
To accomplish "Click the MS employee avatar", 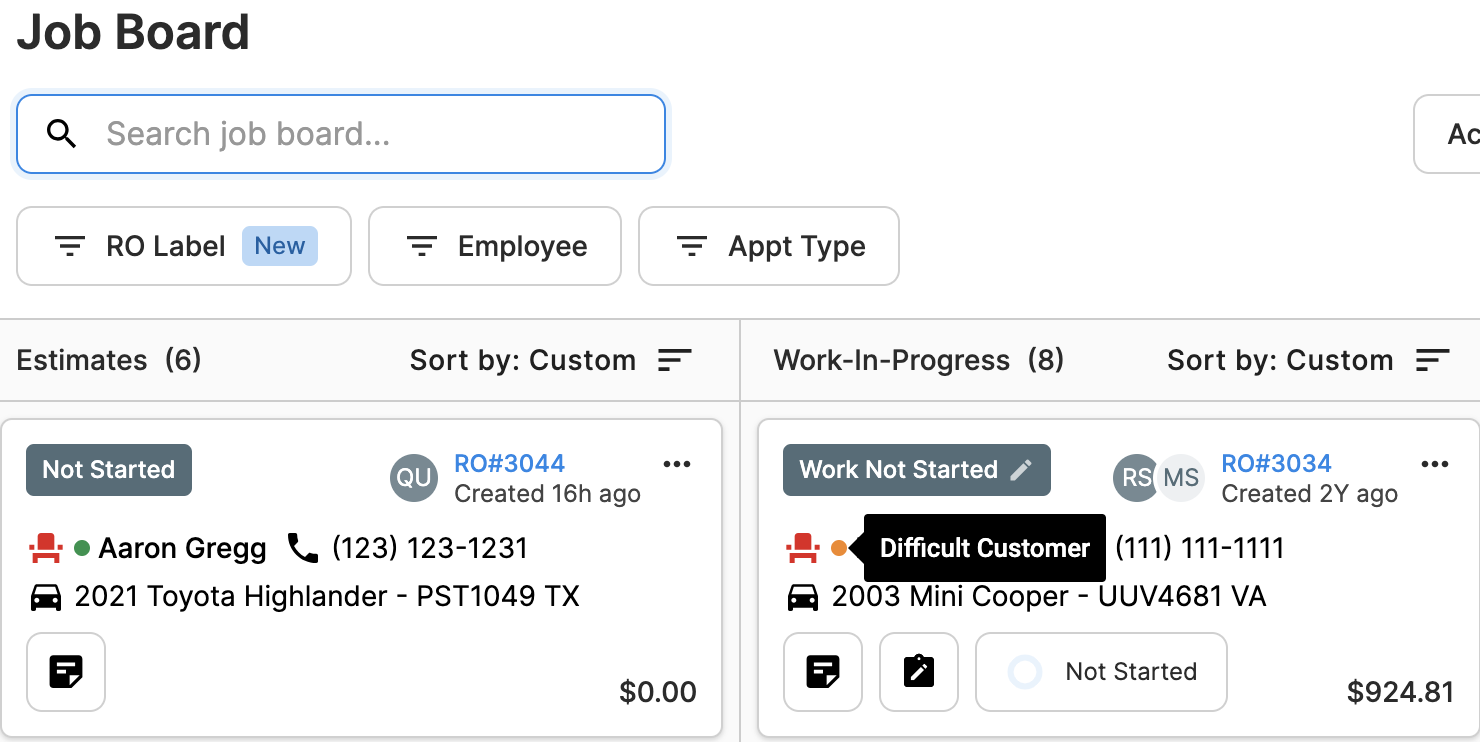I will click(1181, 478).
